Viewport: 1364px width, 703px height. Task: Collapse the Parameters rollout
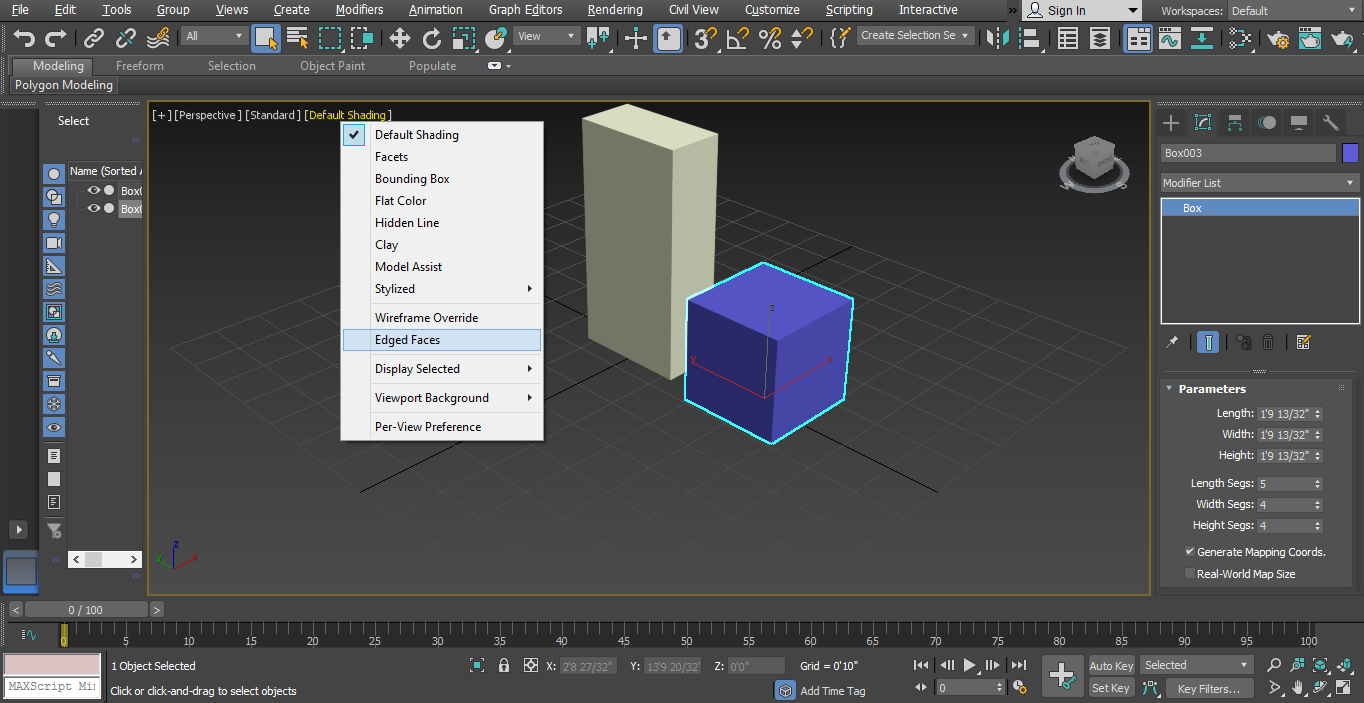click(x=1211, y=389)
